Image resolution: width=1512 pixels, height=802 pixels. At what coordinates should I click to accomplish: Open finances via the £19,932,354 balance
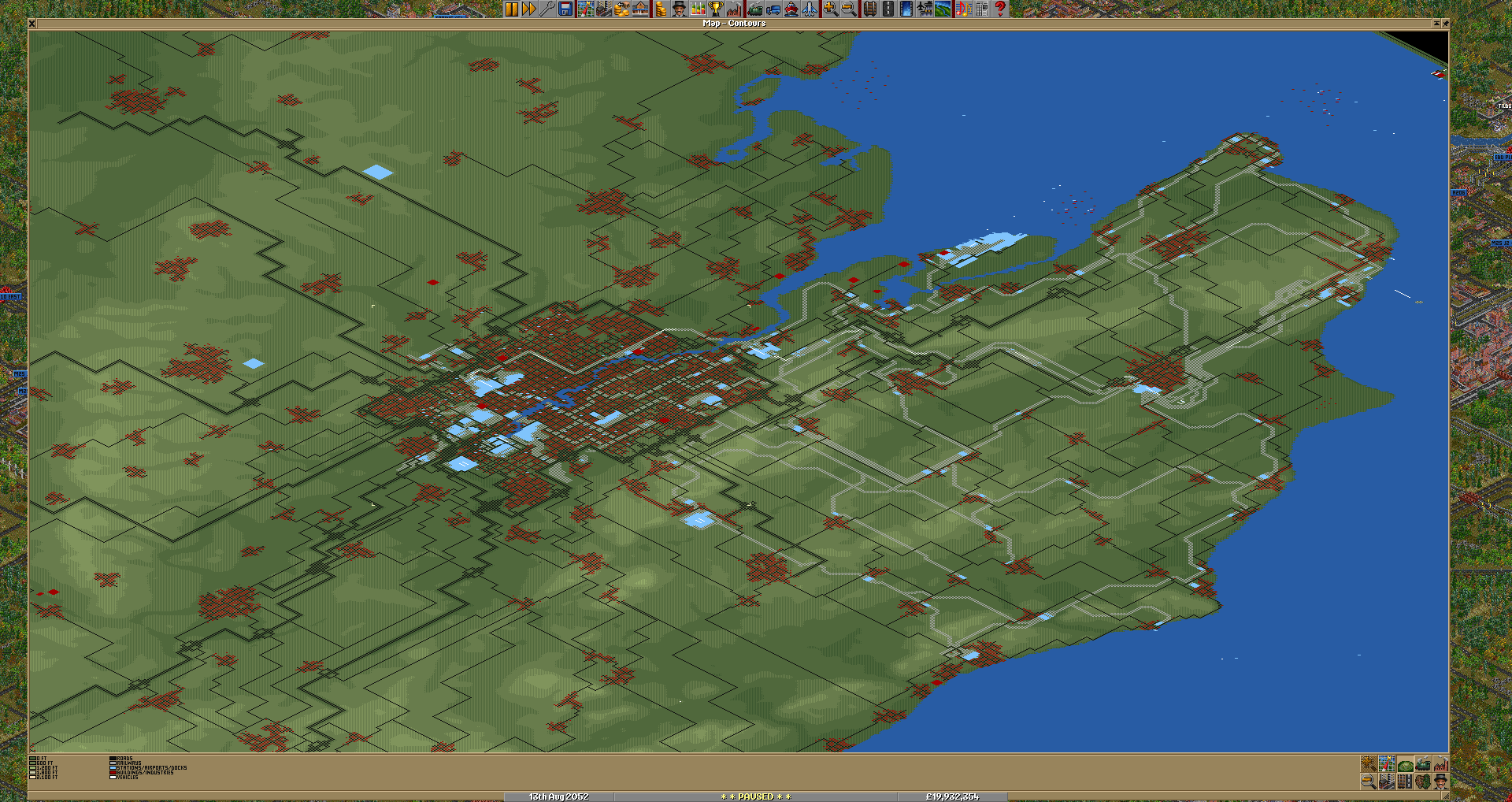952,796
